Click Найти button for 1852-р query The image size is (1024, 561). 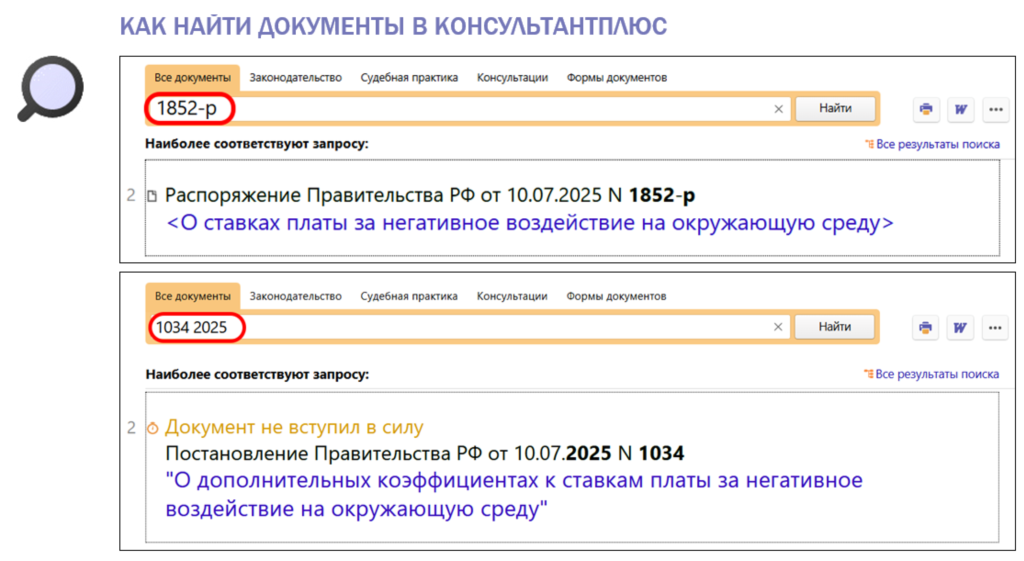pos(835,108)
